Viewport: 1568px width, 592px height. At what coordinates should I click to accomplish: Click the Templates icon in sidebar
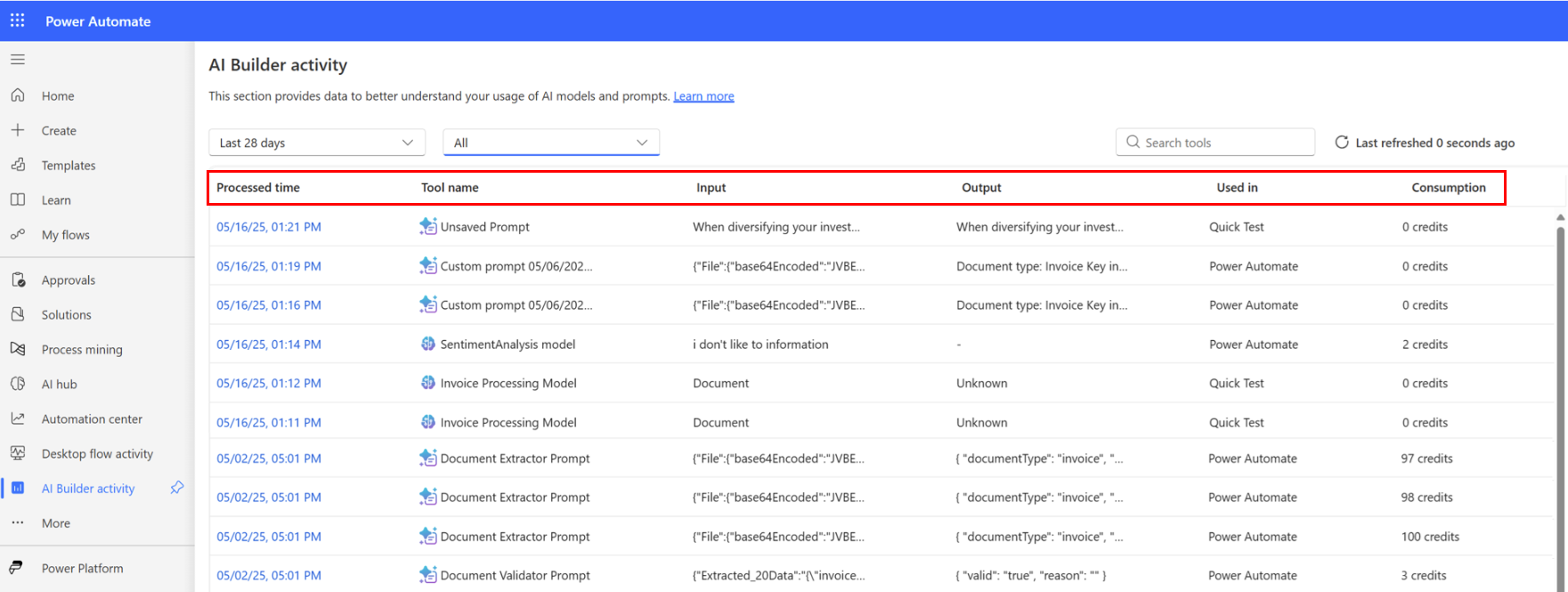point(18,165)
